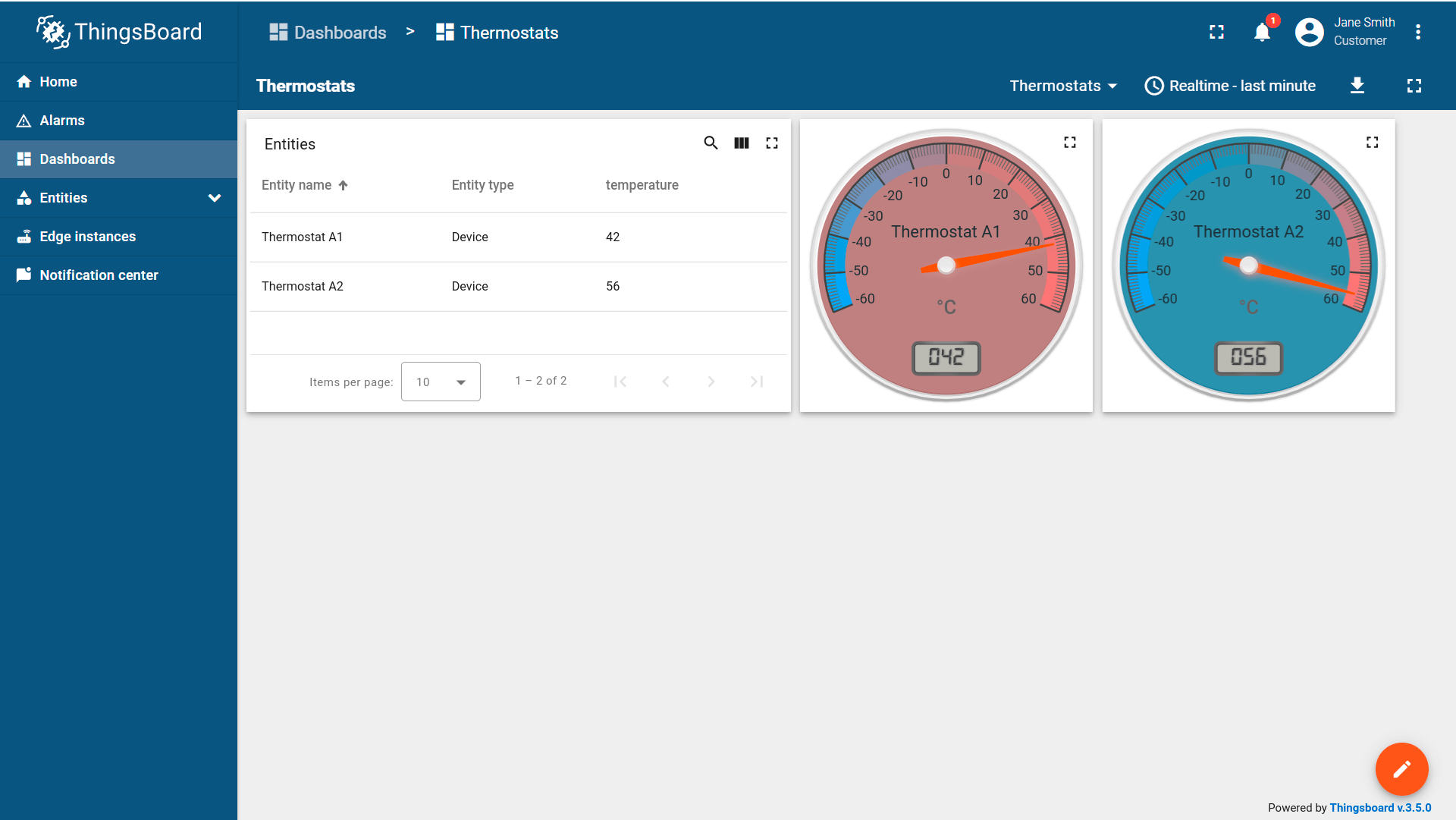1456x820 pixels.
Task: Expand the Entities sidebar section
Action: click(215, 198)
